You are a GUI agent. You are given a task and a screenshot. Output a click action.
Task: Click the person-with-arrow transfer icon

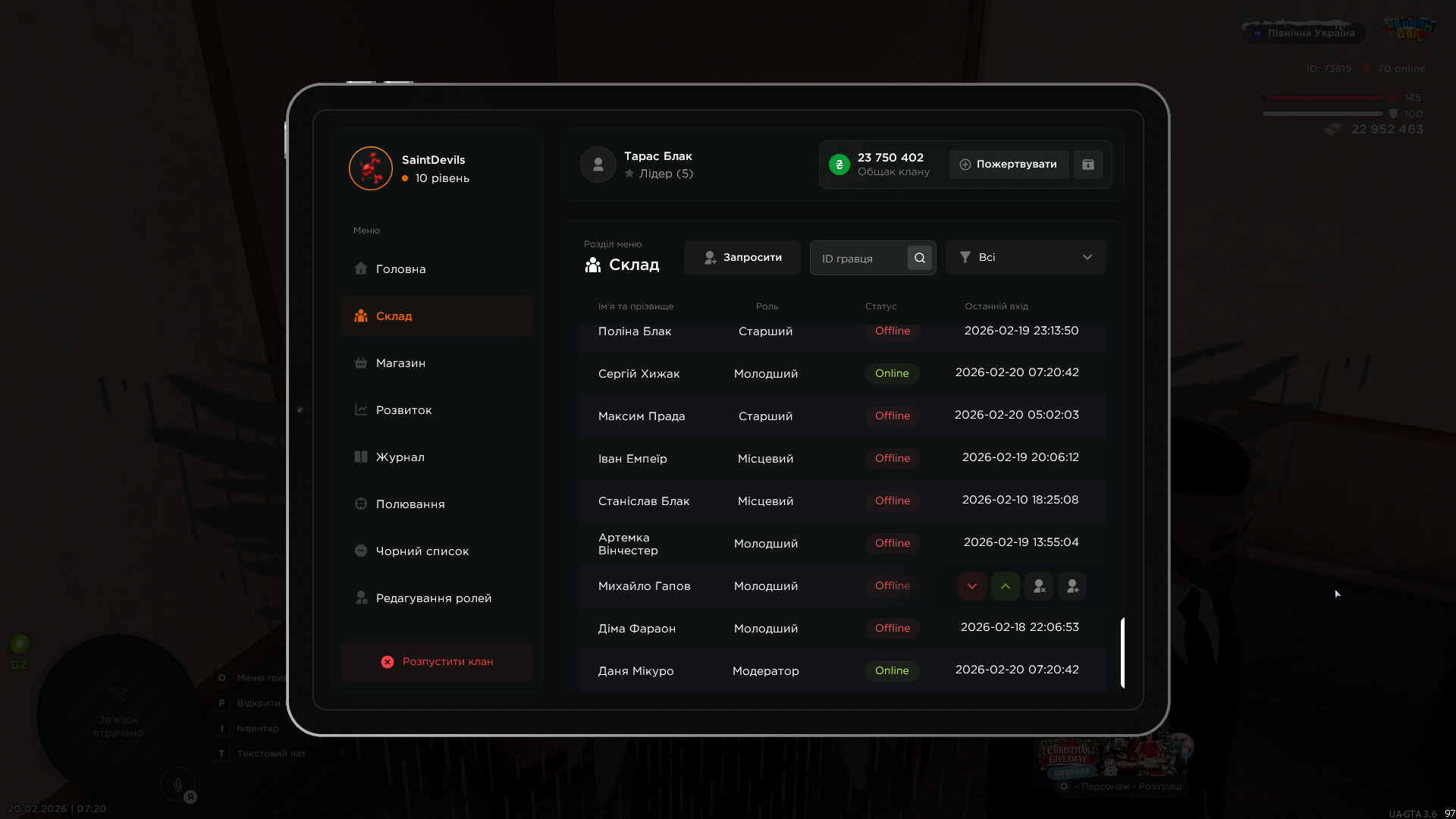click(1072, 586)
